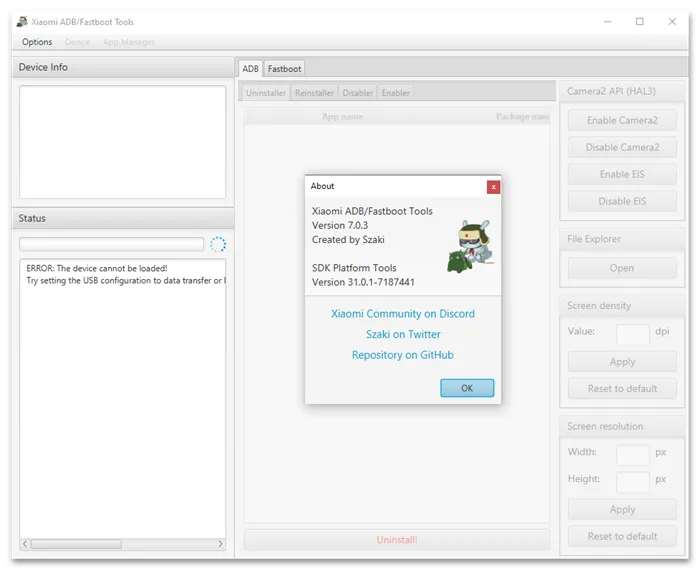Click the ERROR device cannot be loaded text
Screen dimensions: 700x570
97,268
